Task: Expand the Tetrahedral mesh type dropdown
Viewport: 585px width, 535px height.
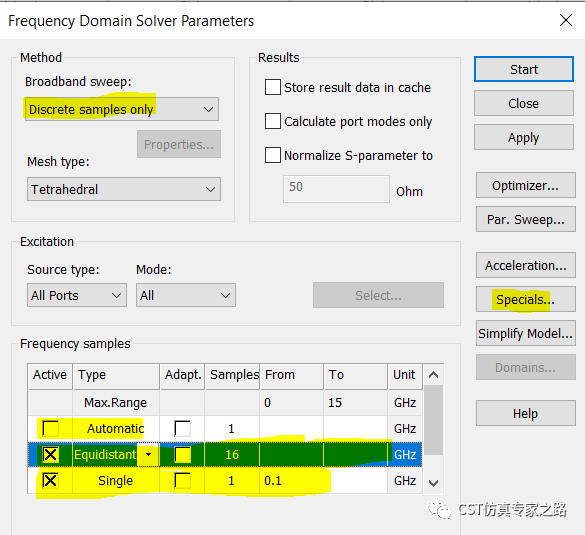Action: 124,189
